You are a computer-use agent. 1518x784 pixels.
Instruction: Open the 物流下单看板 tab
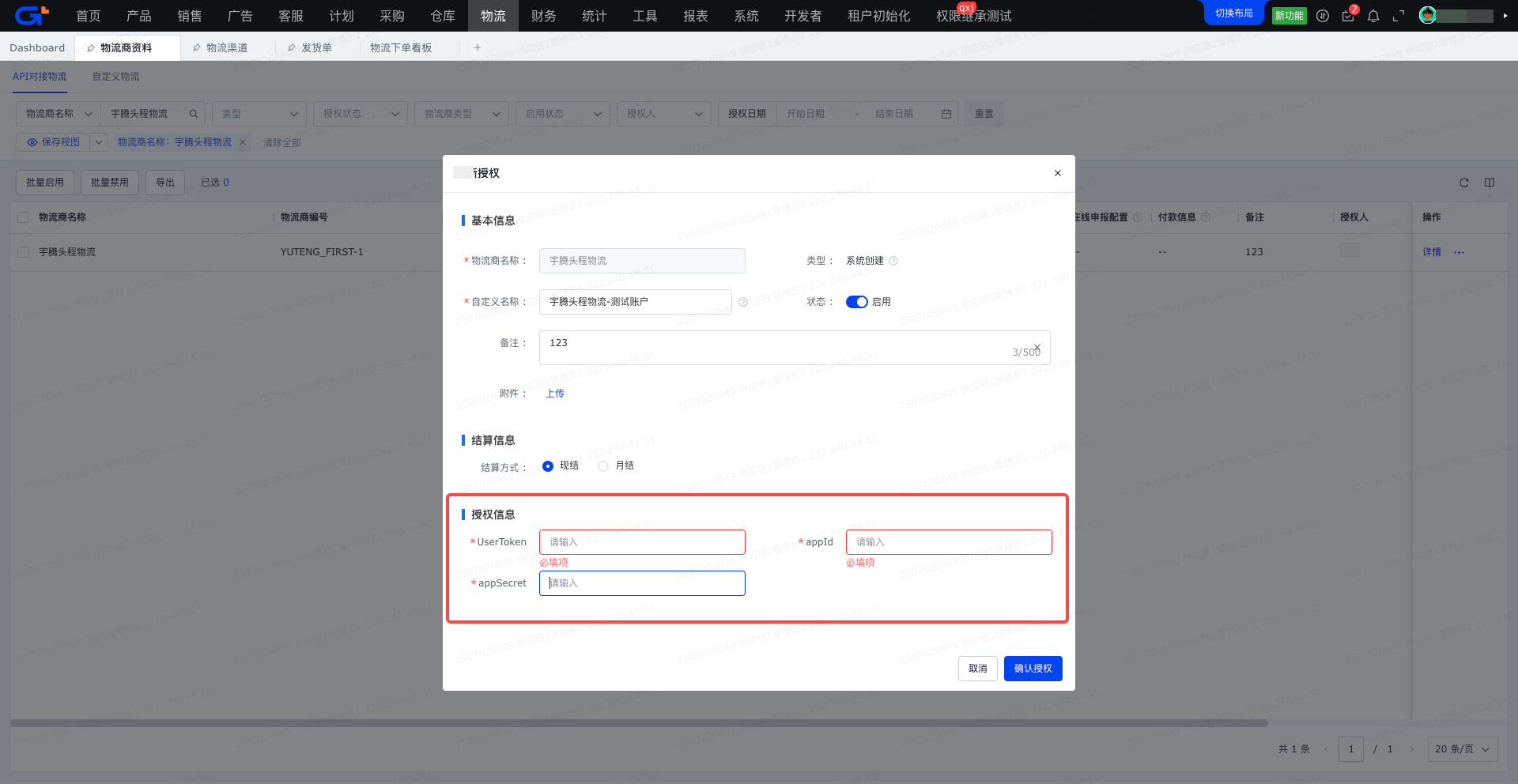click(x=401, y=48)
